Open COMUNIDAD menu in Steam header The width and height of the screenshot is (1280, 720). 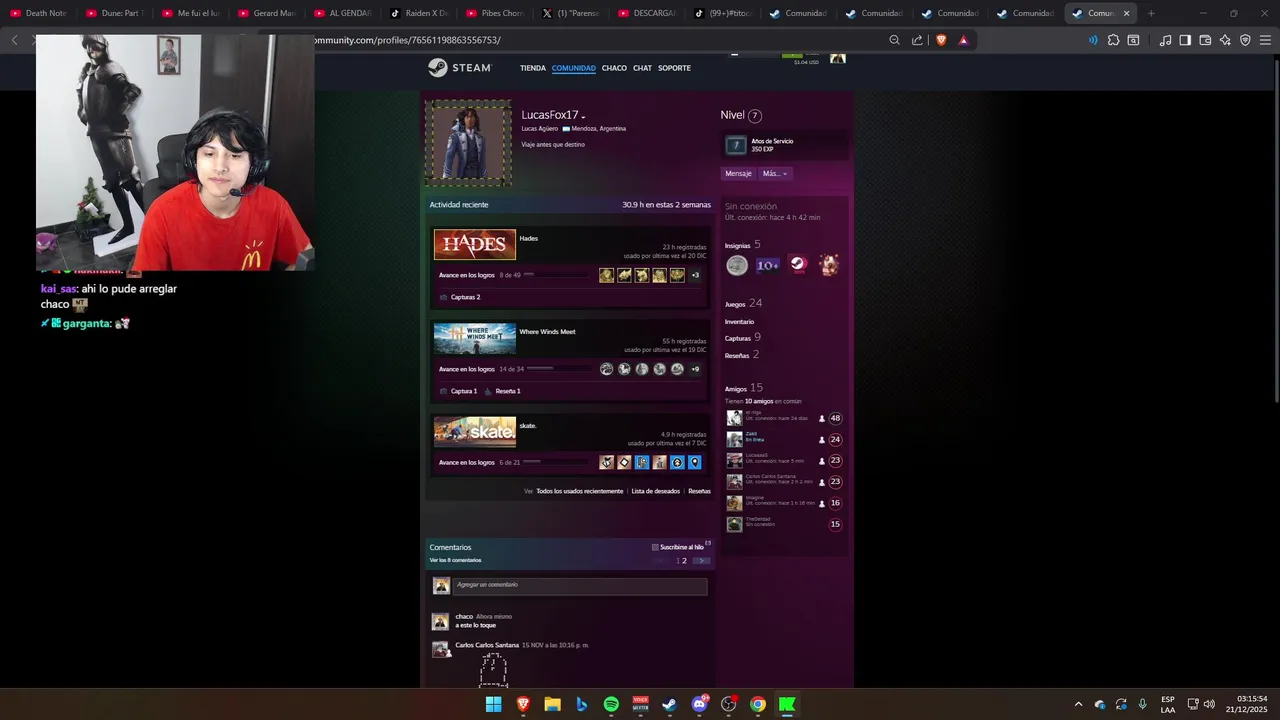[574, 68]
